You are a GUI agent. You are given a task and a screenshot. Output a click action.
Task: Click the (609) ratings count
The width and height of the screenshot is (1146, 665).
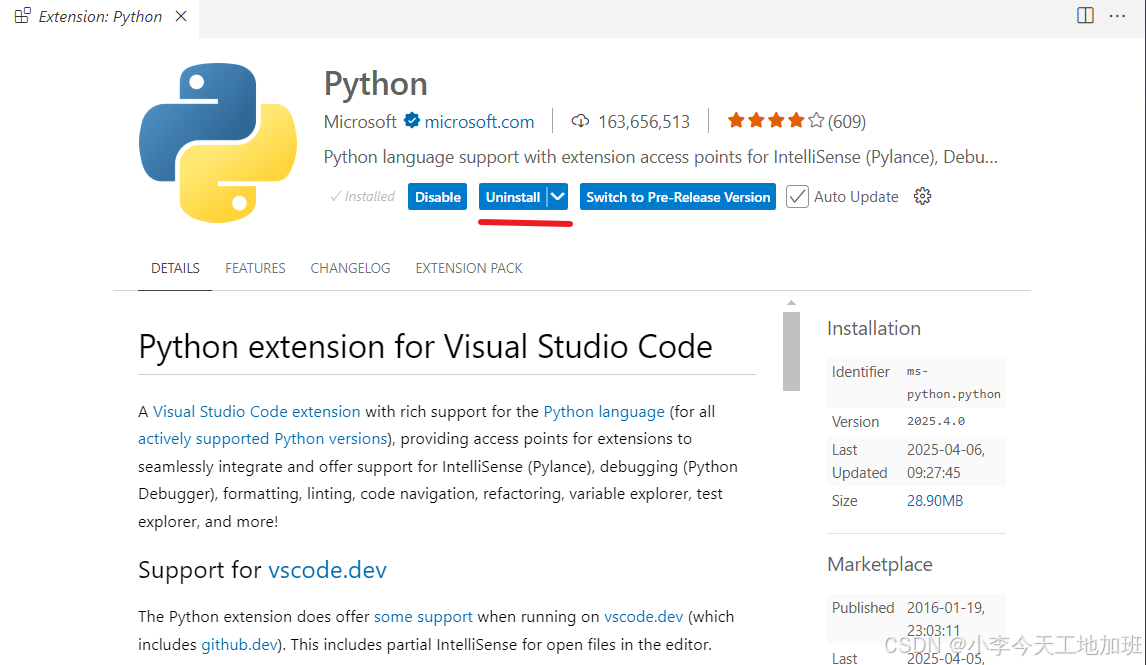click(x=846, y=121)
